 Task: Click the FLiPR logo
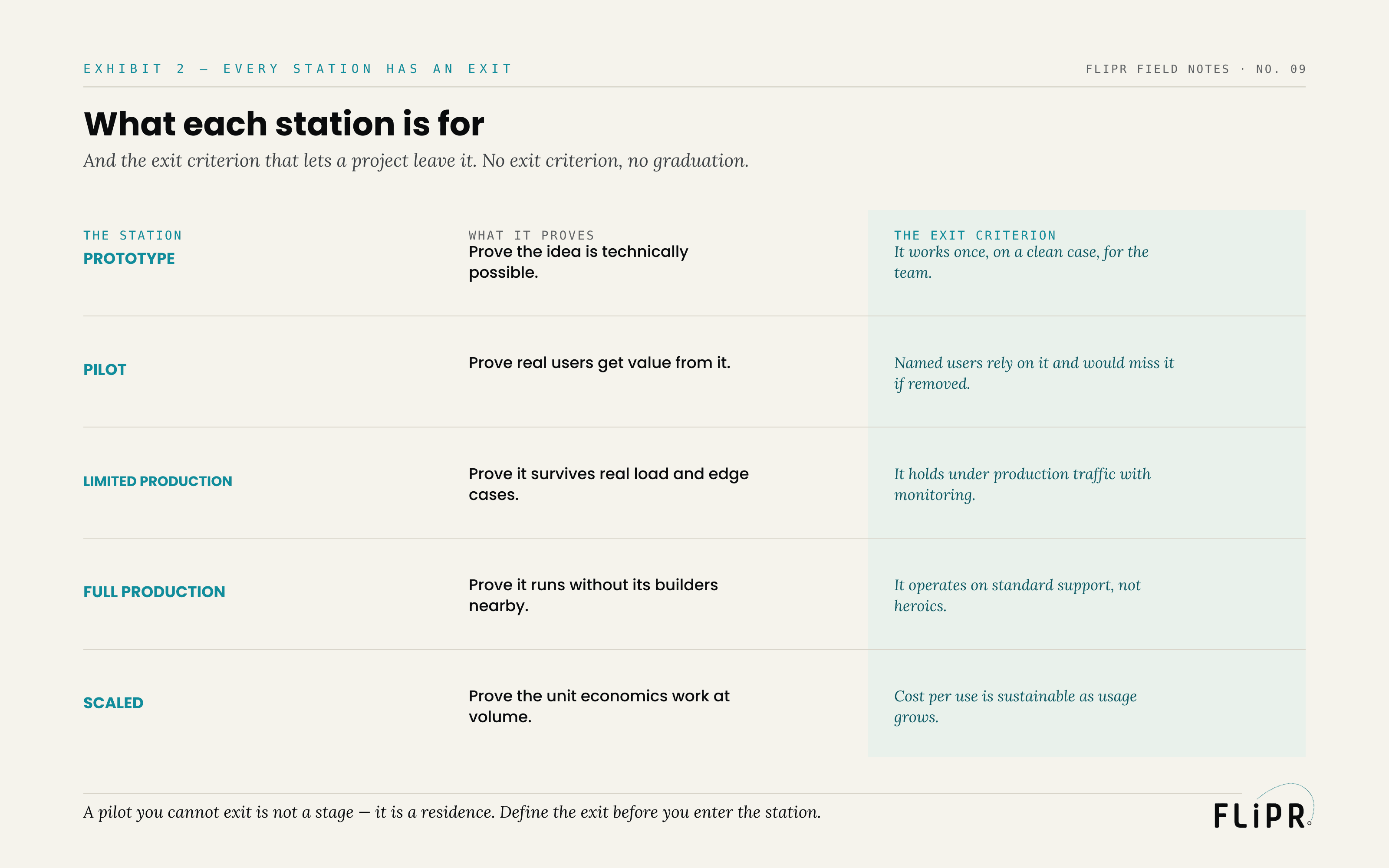click(x=1263, y=806)
